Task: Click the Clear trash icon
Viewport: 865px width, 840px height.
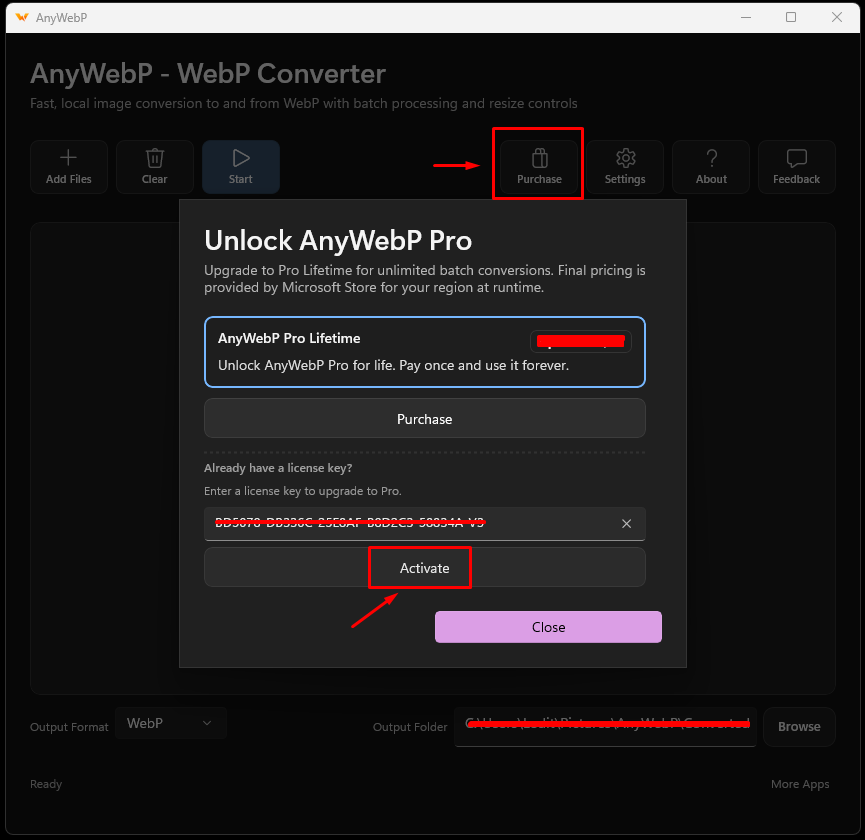Action: pos(154,158)
